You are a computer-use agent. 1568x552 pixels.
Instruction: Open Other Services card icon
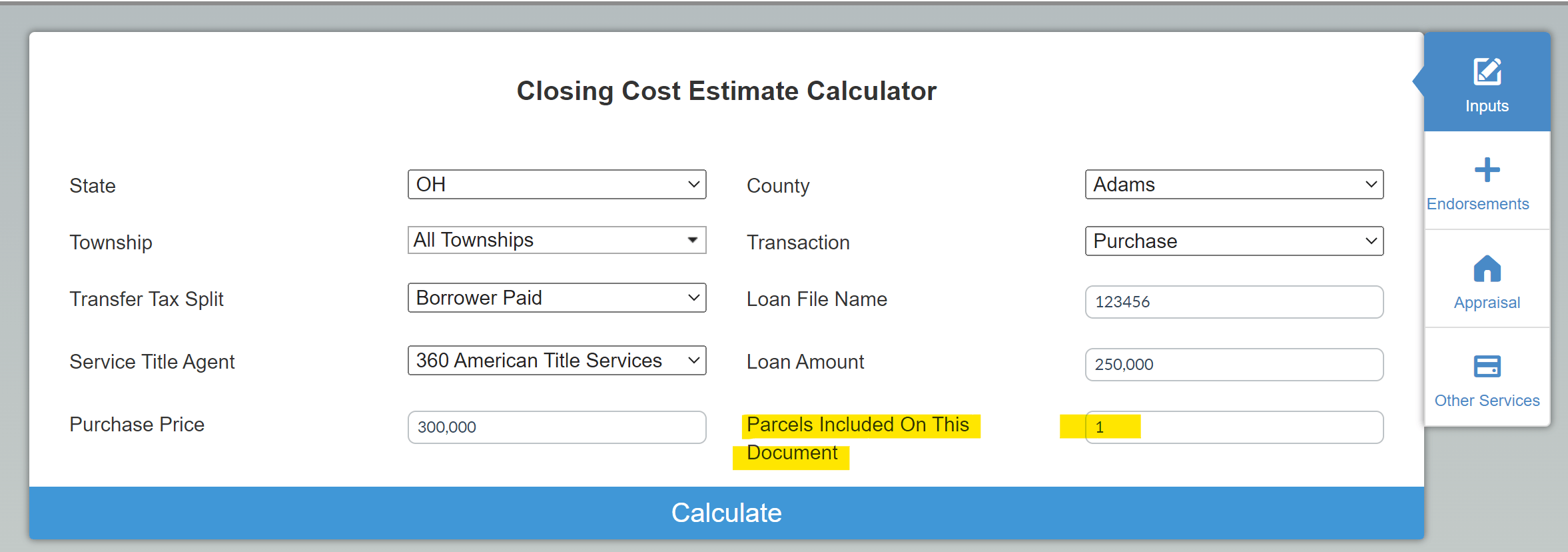click(x=1486, y=366)
